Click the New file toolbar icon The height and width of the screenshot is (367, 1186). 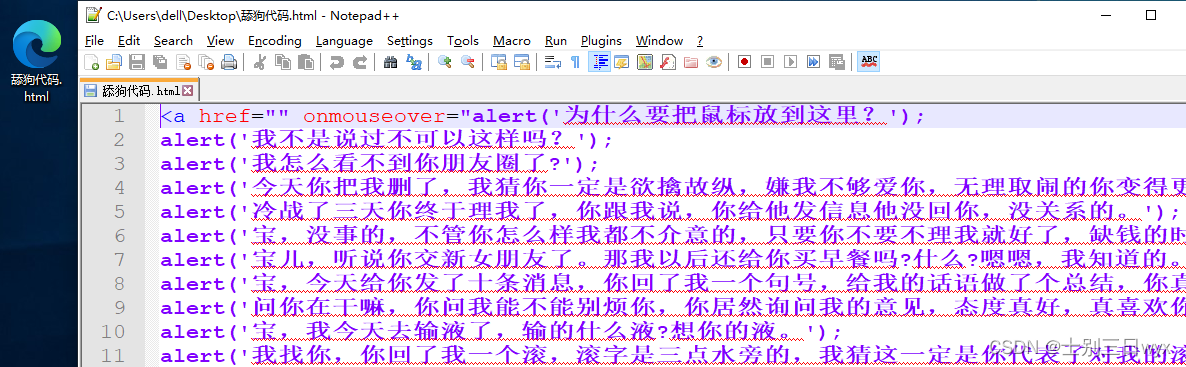pos(92,62)
